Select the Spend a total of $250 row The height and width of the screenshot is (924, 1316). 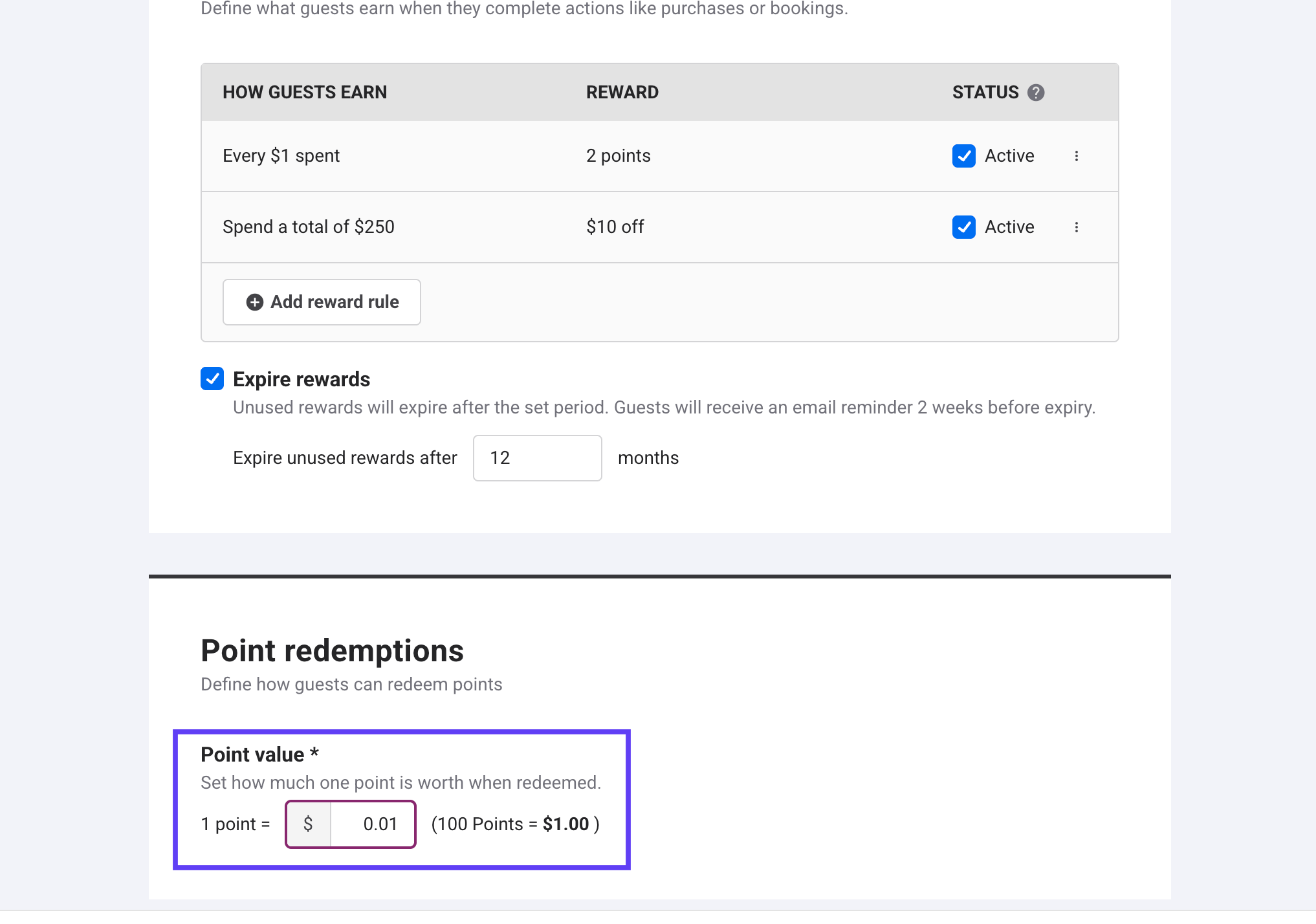(x=309, y=227)
